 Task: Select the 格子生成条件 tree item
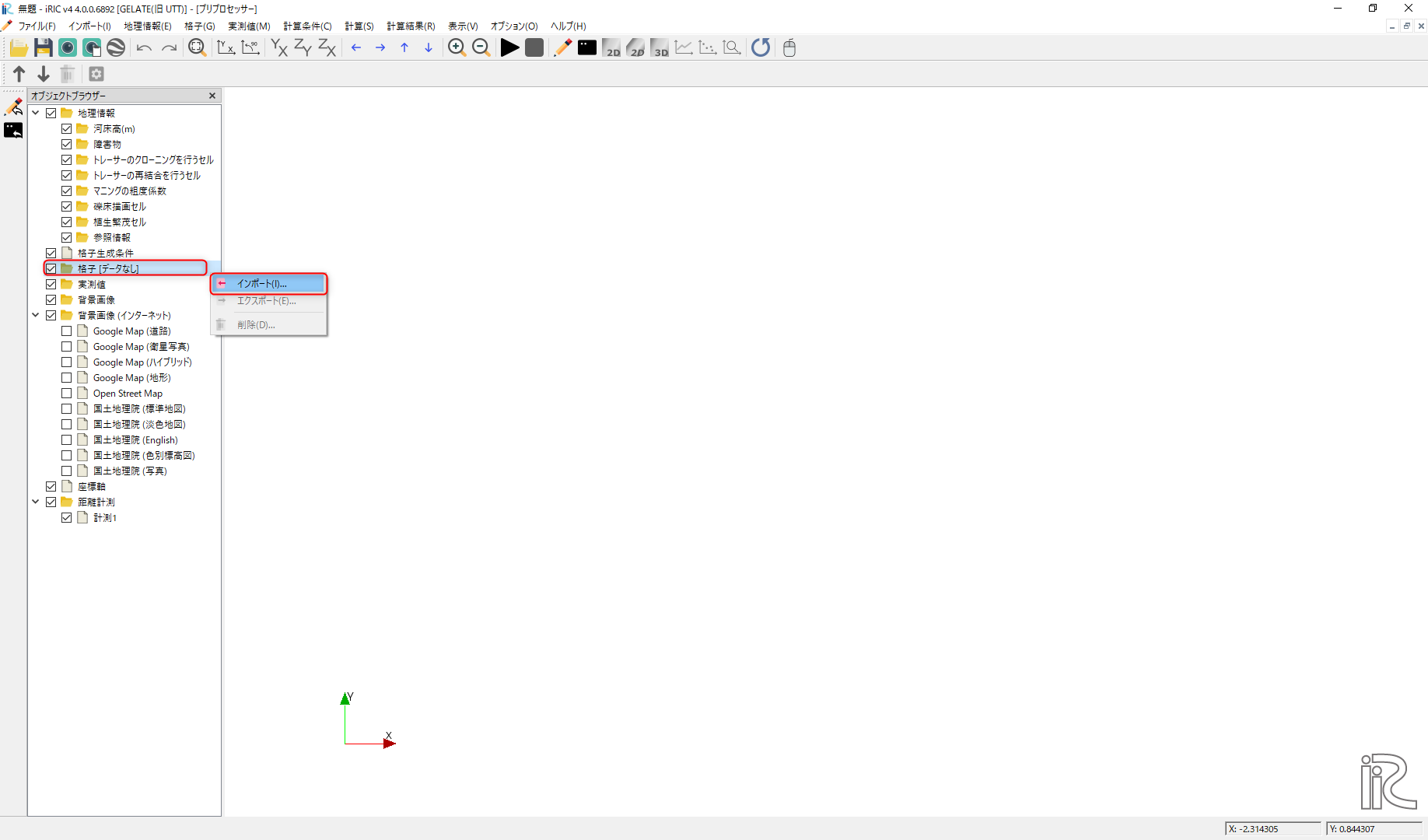click(x=106, y=254)
